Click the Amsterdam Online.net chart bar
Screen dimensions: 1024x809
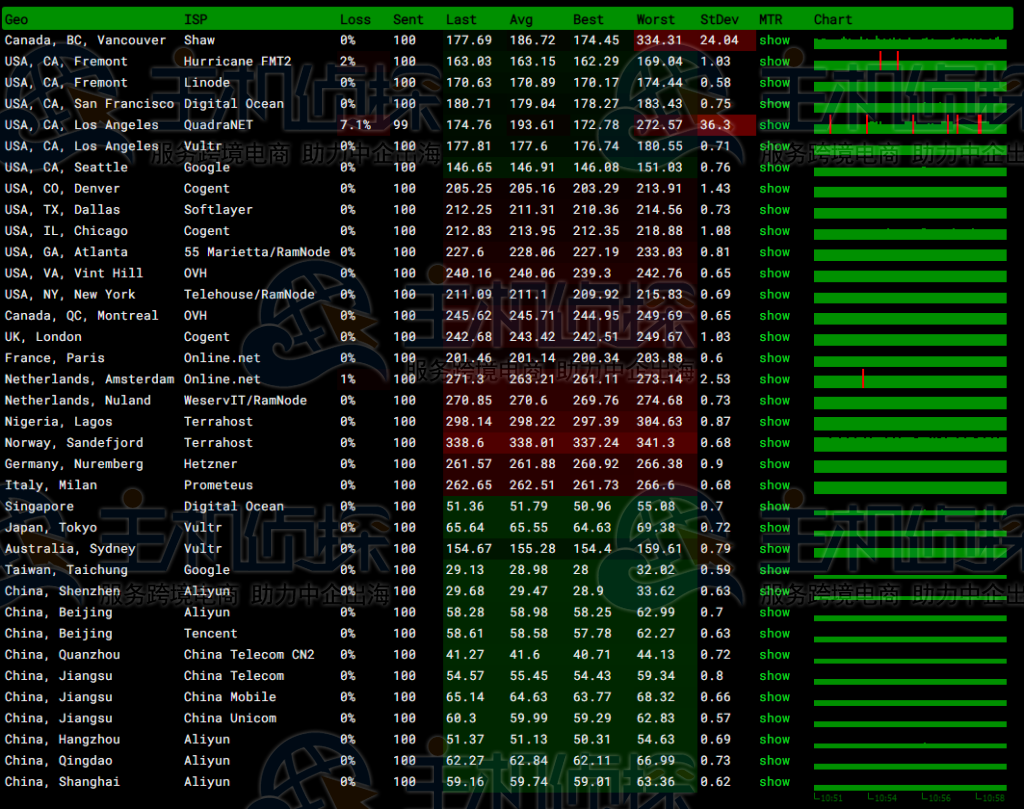[909, 380]
